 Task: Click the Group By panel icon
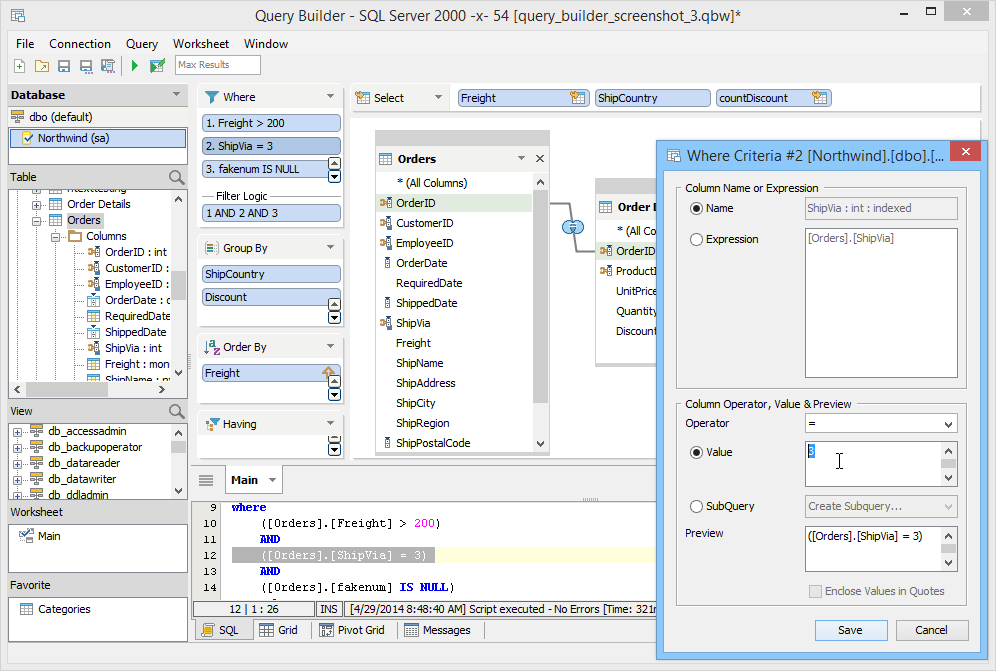212,248
